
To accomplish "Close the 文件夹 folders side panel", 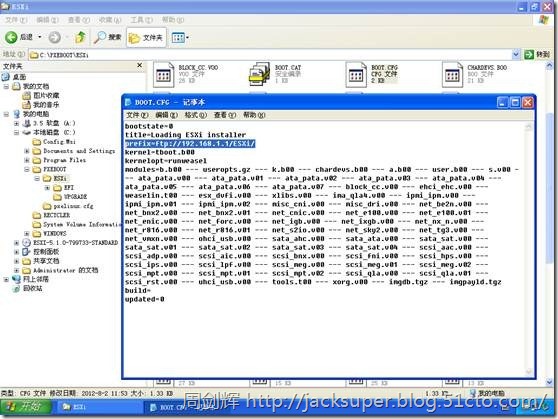I will pos(140,66).
